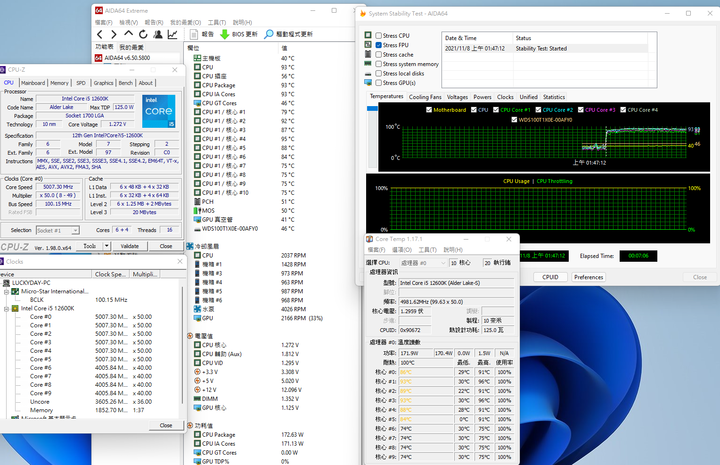Image resolution: width=720 pixels, height=465 pixels.
Task: Toggle CPU Core #1 graph legend checkbox
Action: point(496,110)
